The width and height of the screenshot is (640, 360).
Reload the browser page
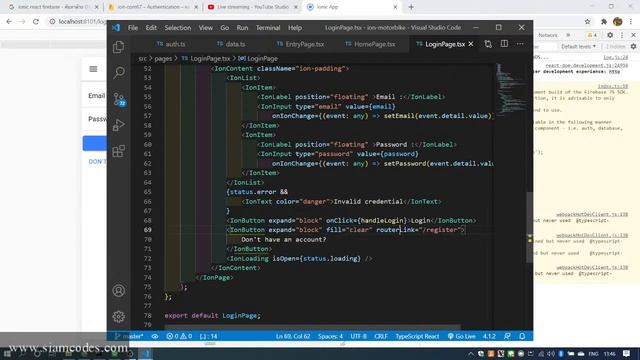pyautogui.click(x=36, y=22)
